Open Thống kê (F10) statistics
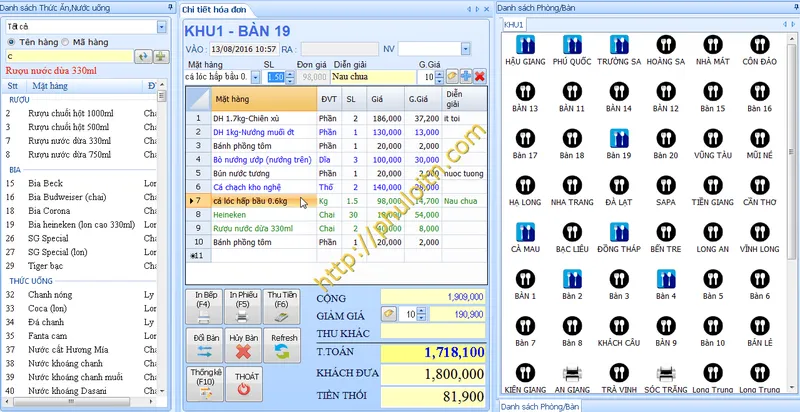The width and height of the screenshot is (800, 412). (x=205, y=383)
